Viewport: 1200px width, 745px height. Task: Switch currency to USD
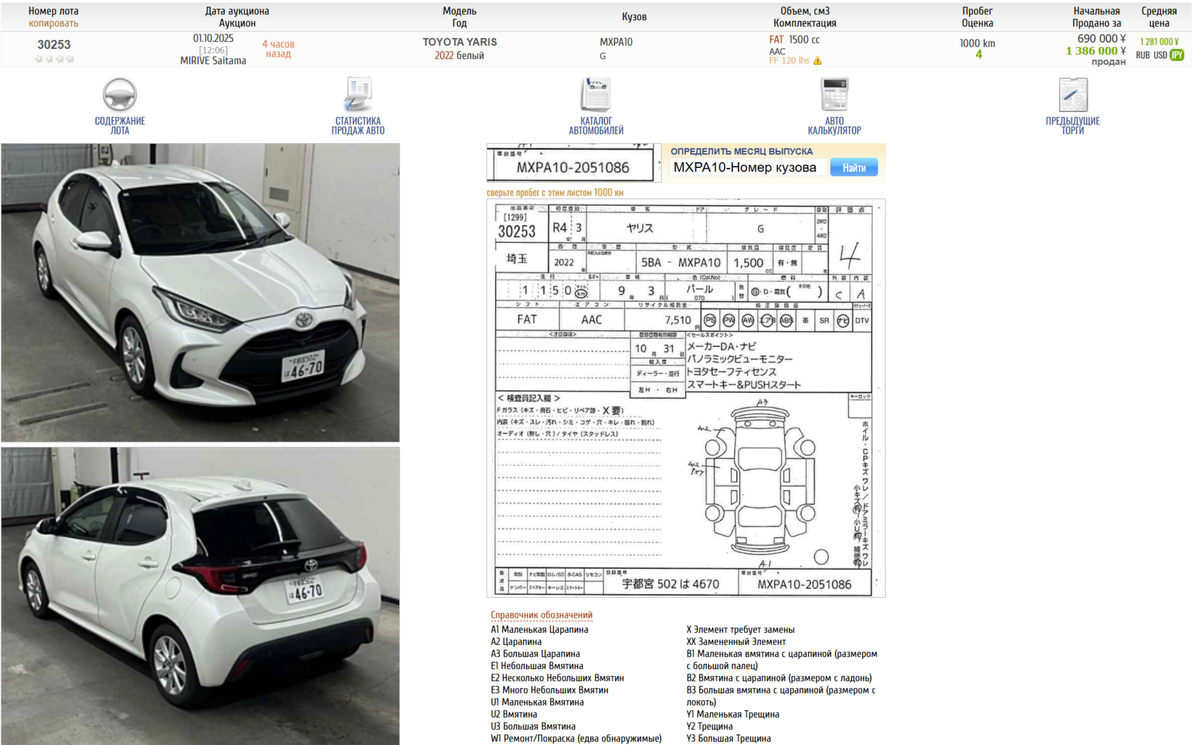(x=1160, y=55)
